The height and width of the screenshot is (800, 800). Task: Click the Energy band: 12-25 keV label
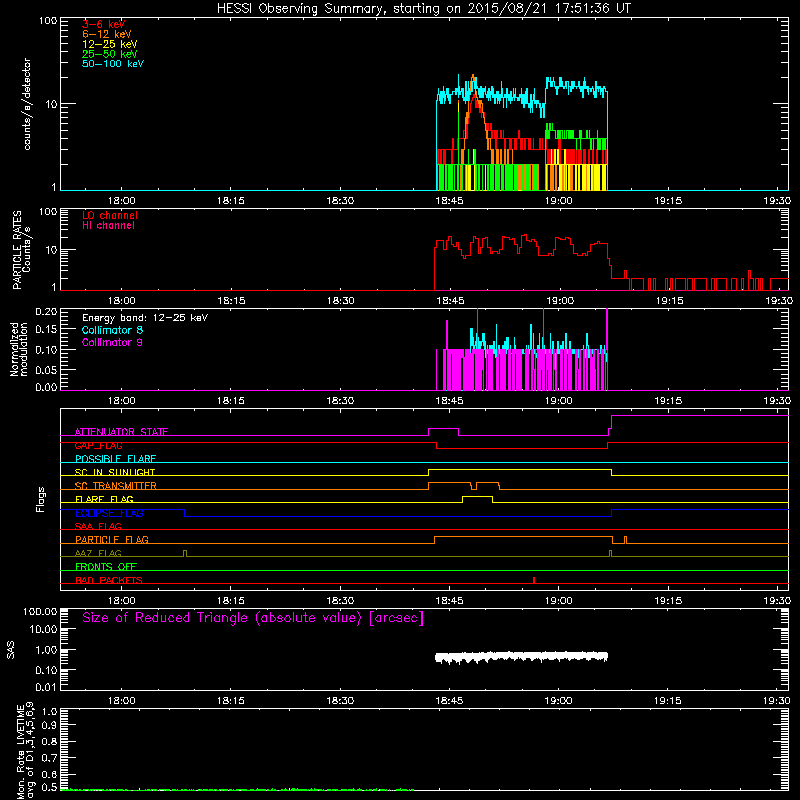click(x=145, y=318)
